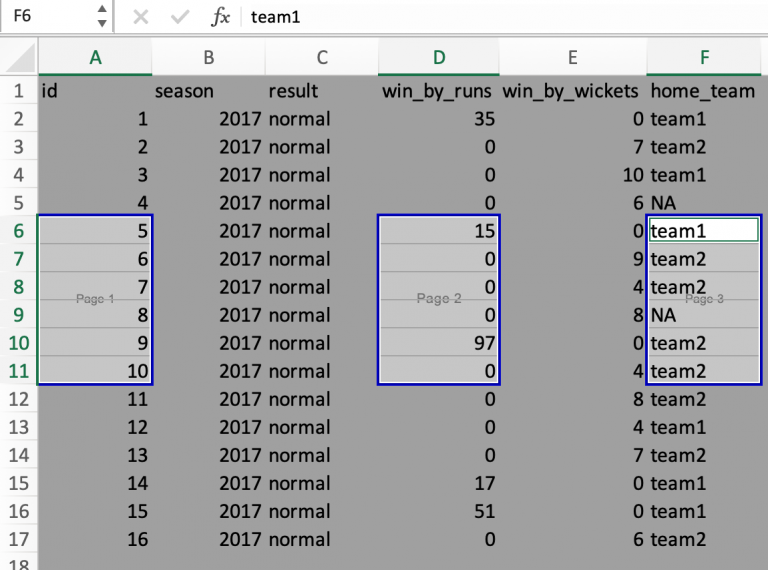This screenshot has width=768, height=570.
Task: Click win_by_wickets cell 6 in row 17
Action: (x=573, y=539)
